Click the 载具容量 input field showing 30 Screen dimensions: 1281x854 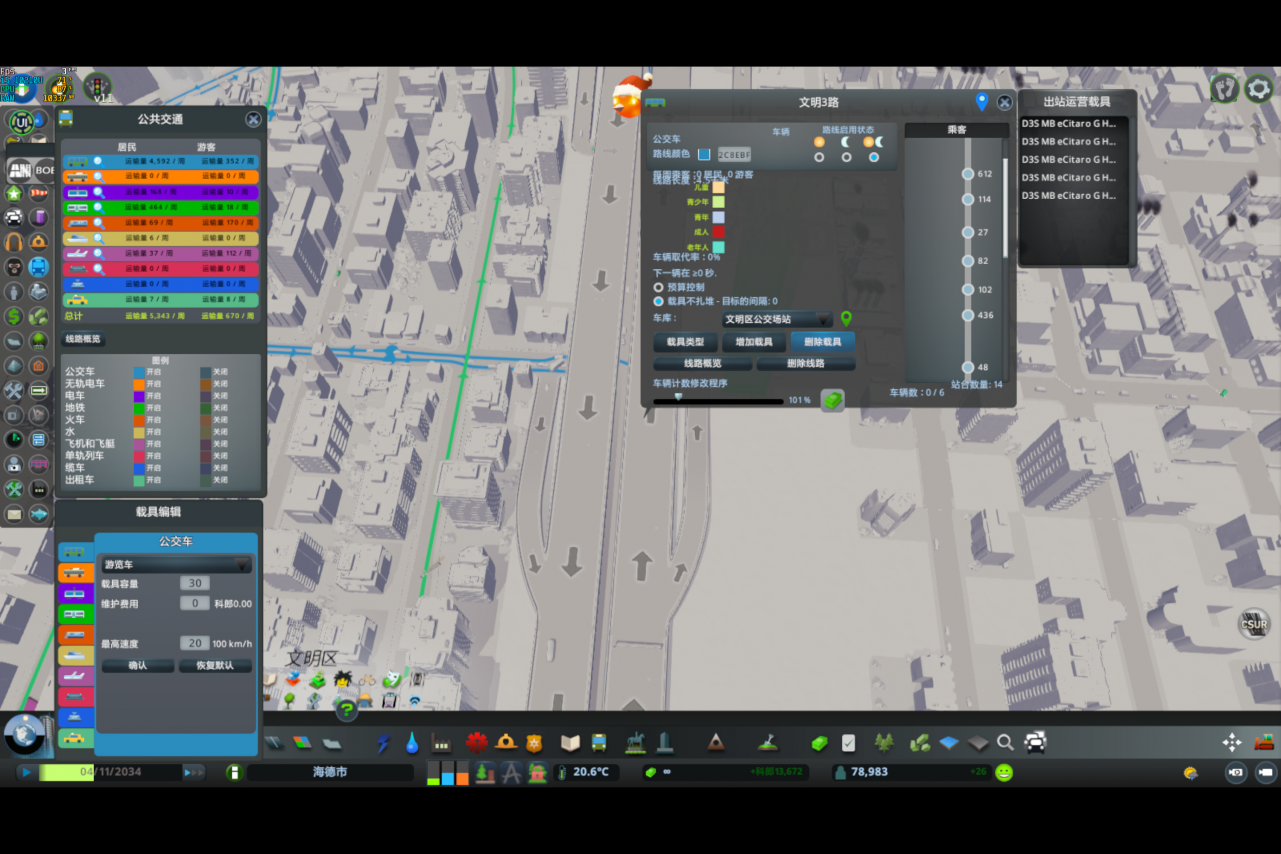(x=194, y=583)
